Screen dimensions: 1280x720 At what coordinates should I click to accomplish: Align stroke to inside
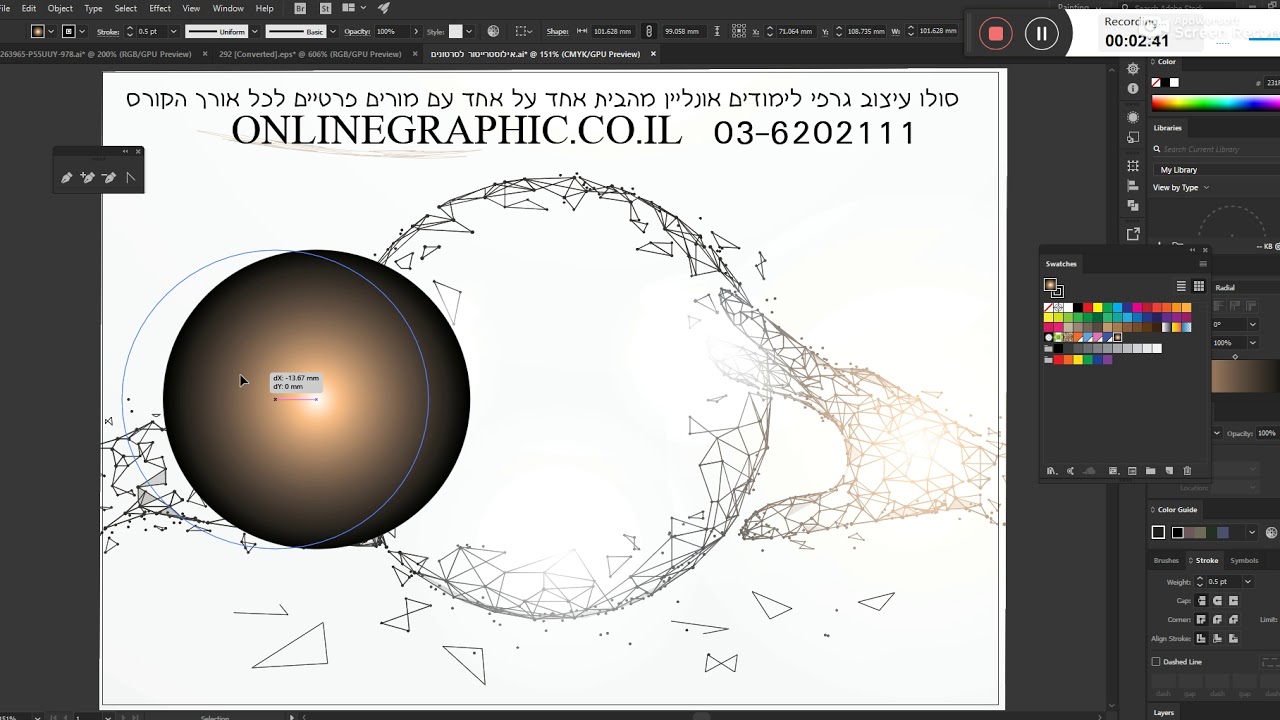tap(1217, 638)
